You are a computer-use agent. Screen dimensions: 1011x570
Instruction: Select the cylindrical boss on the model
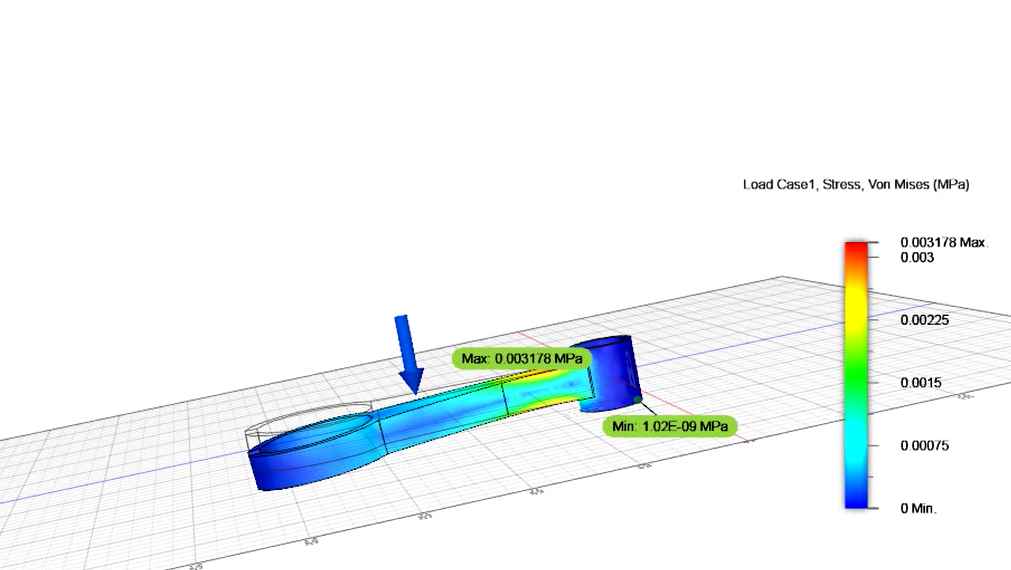(609, 373)
